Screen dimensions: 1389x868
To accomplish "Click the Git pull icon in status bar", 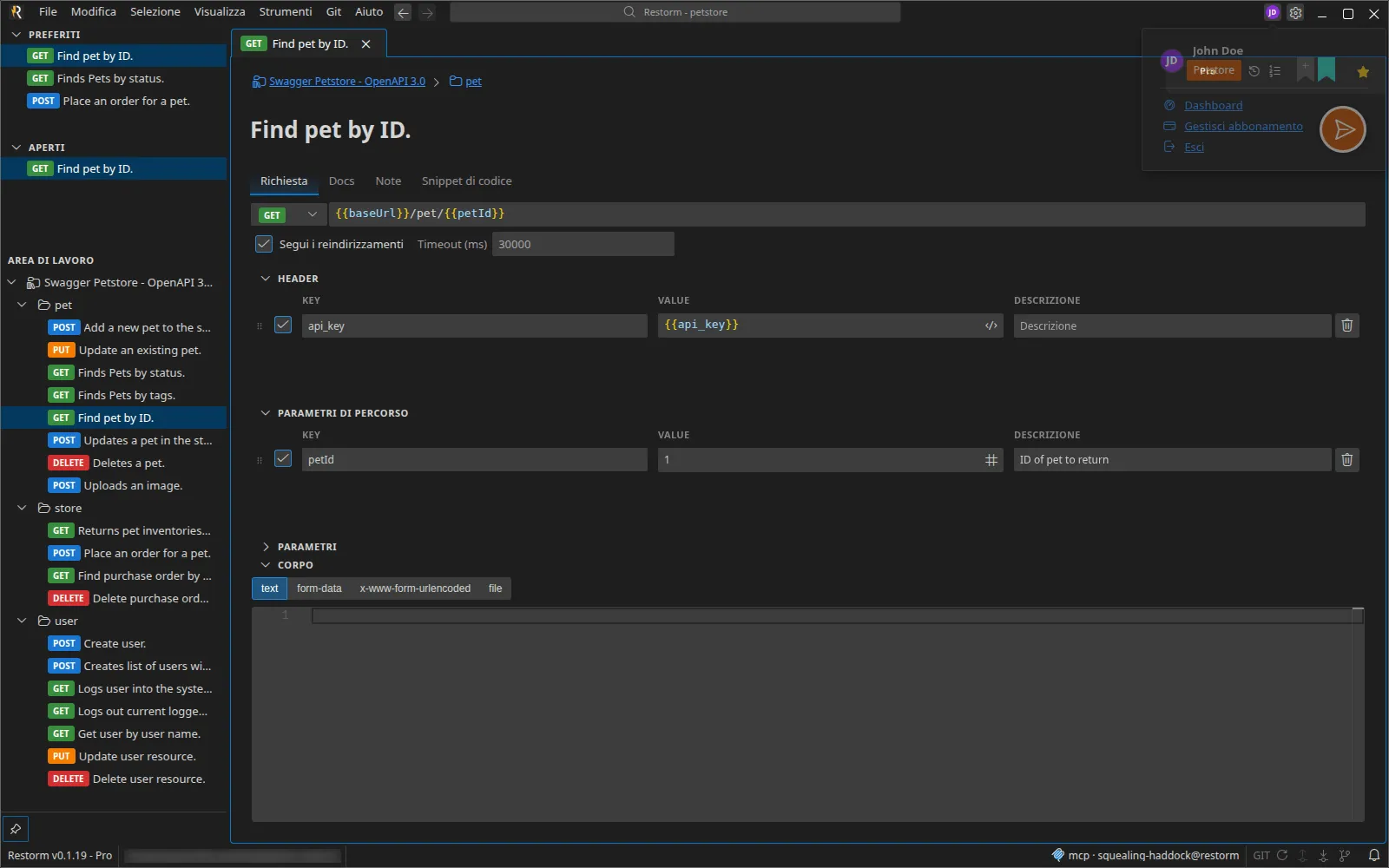I will (1323, 855).
